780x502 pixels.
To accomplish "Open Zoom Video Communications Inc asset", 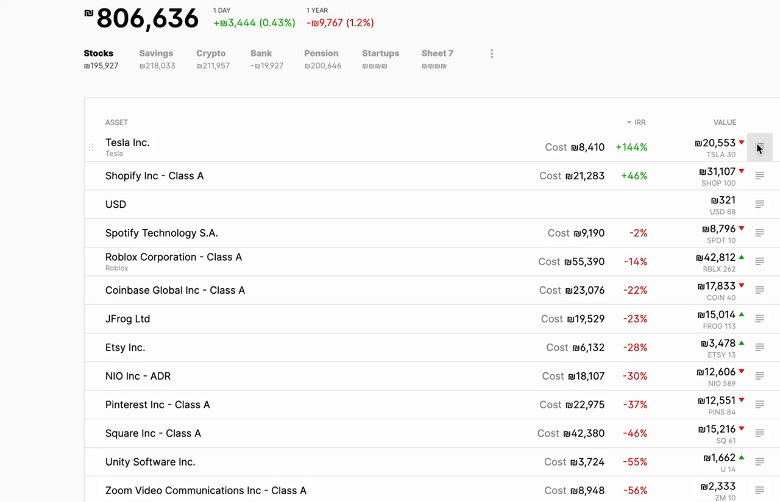I will (x=206, y=491).
